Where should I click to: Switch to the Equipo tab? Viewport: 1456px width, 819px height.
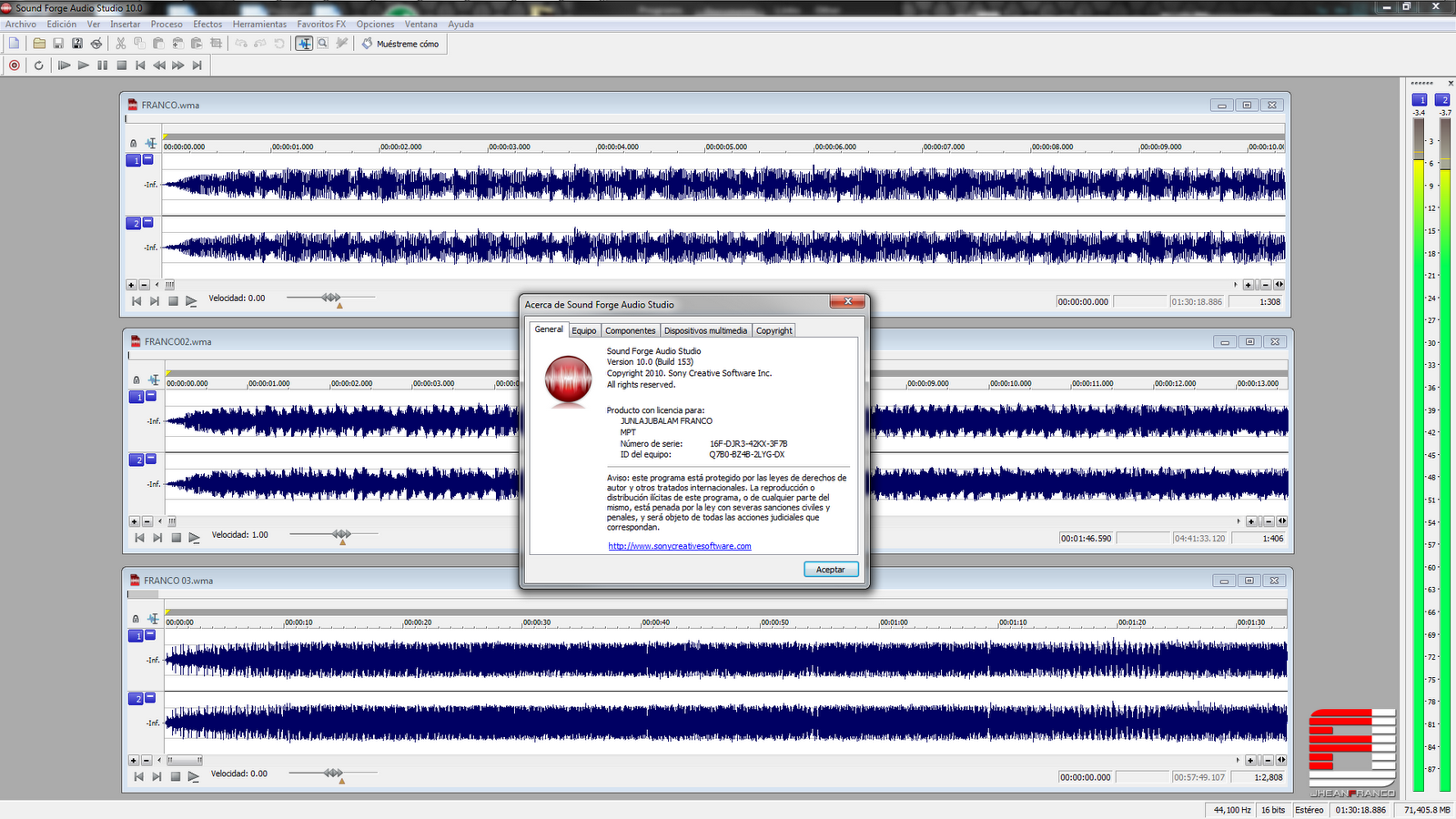coord(584,330)
